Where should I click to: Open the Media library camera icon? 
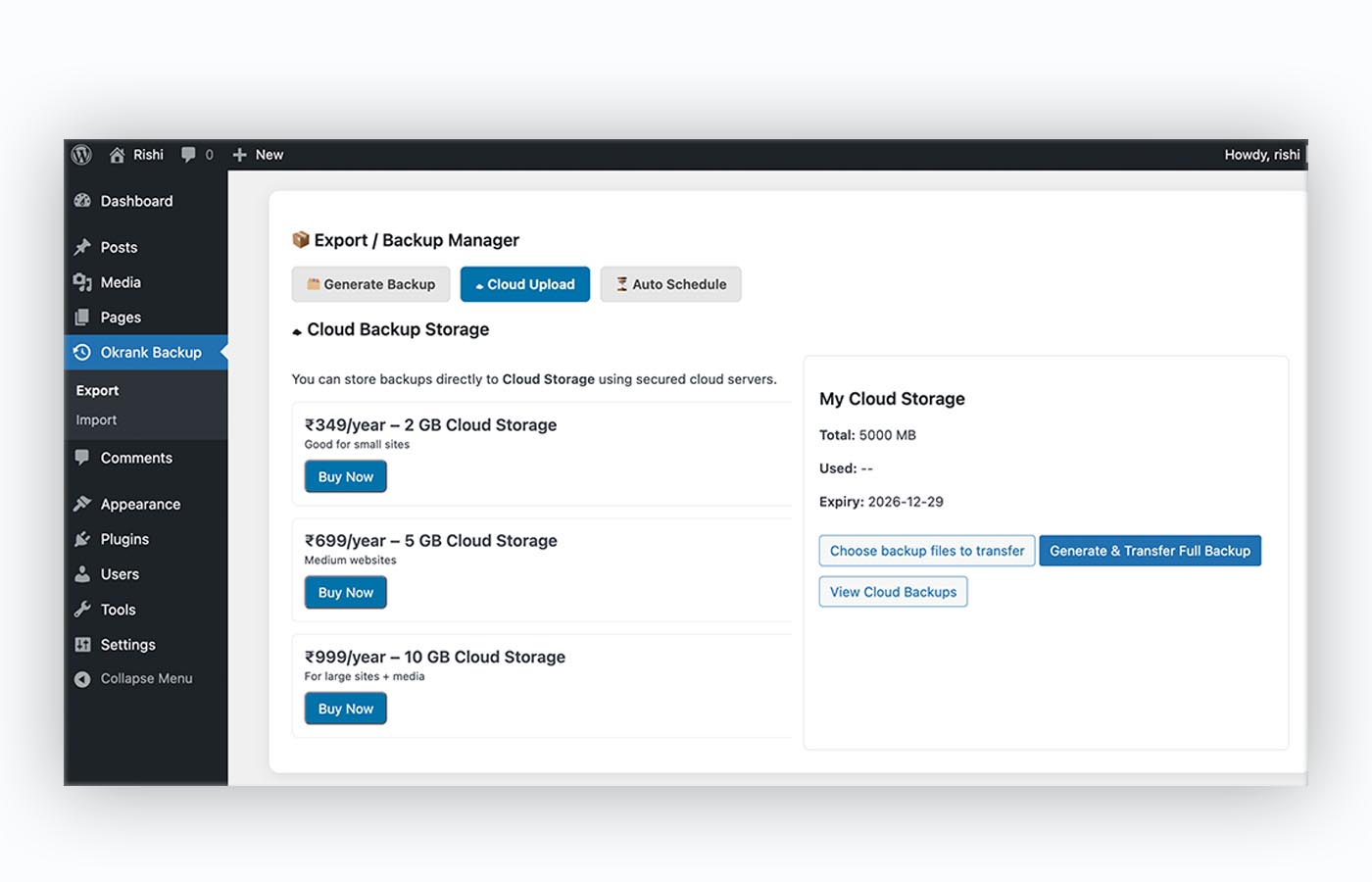pos(82,281)
